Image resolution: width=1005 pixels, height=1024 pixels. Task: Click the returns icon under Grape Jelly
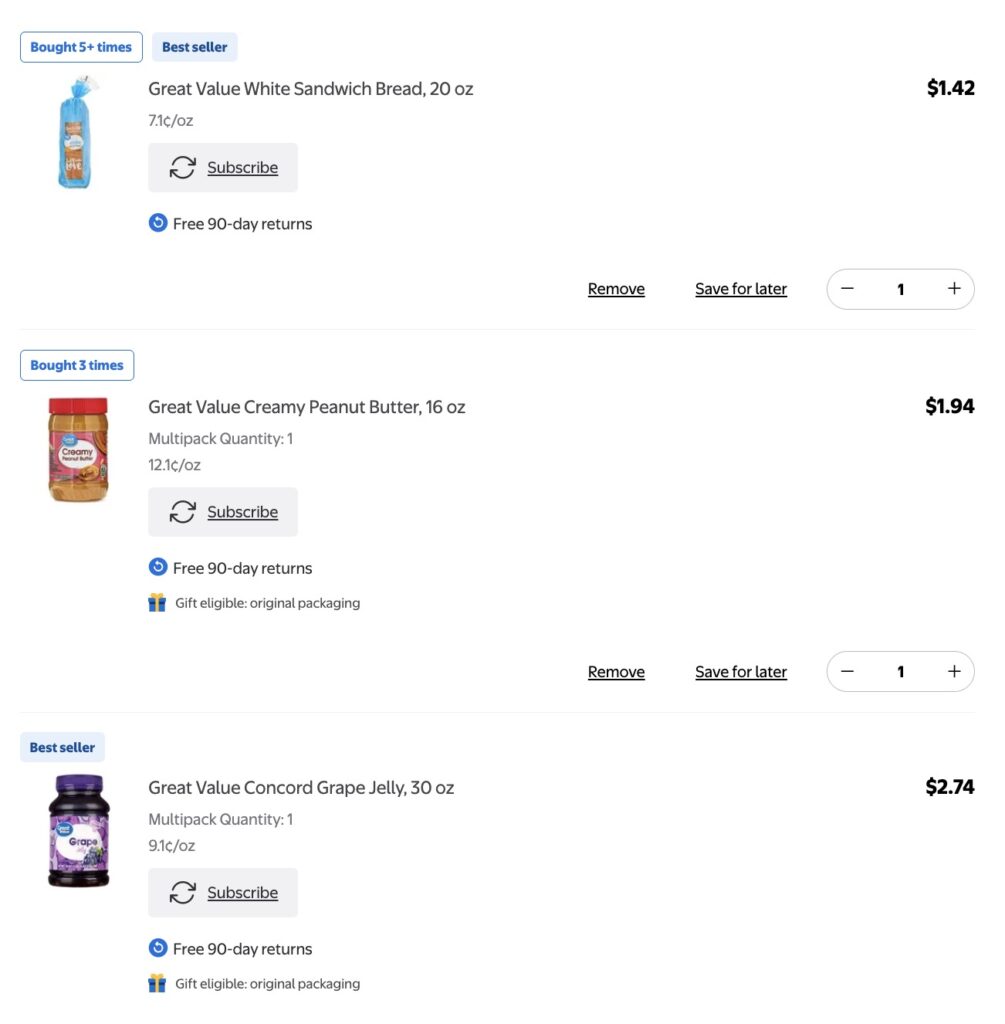click(157, 948)
